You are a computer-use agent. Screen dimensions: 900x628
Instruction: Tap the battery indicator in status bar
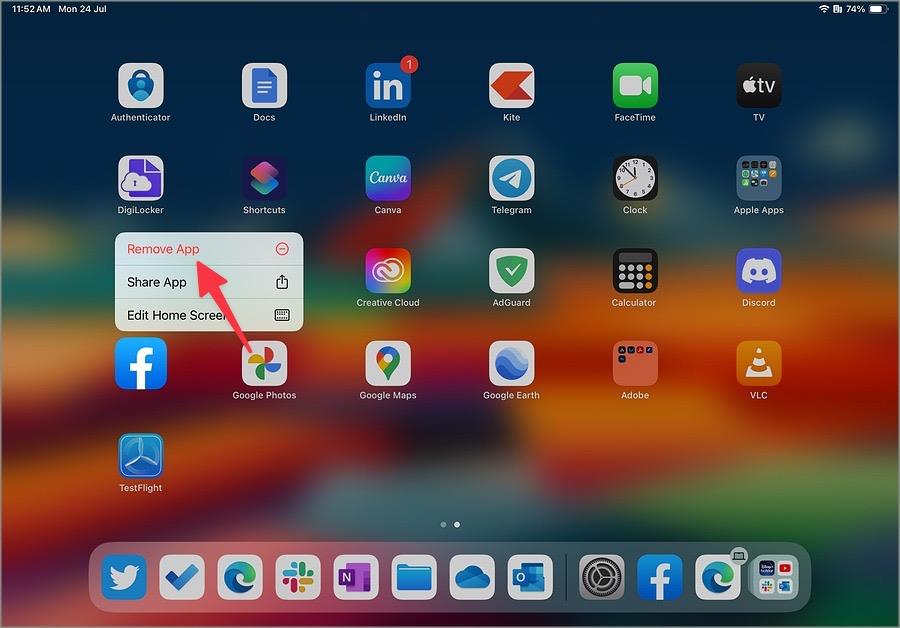pos(878,9)
